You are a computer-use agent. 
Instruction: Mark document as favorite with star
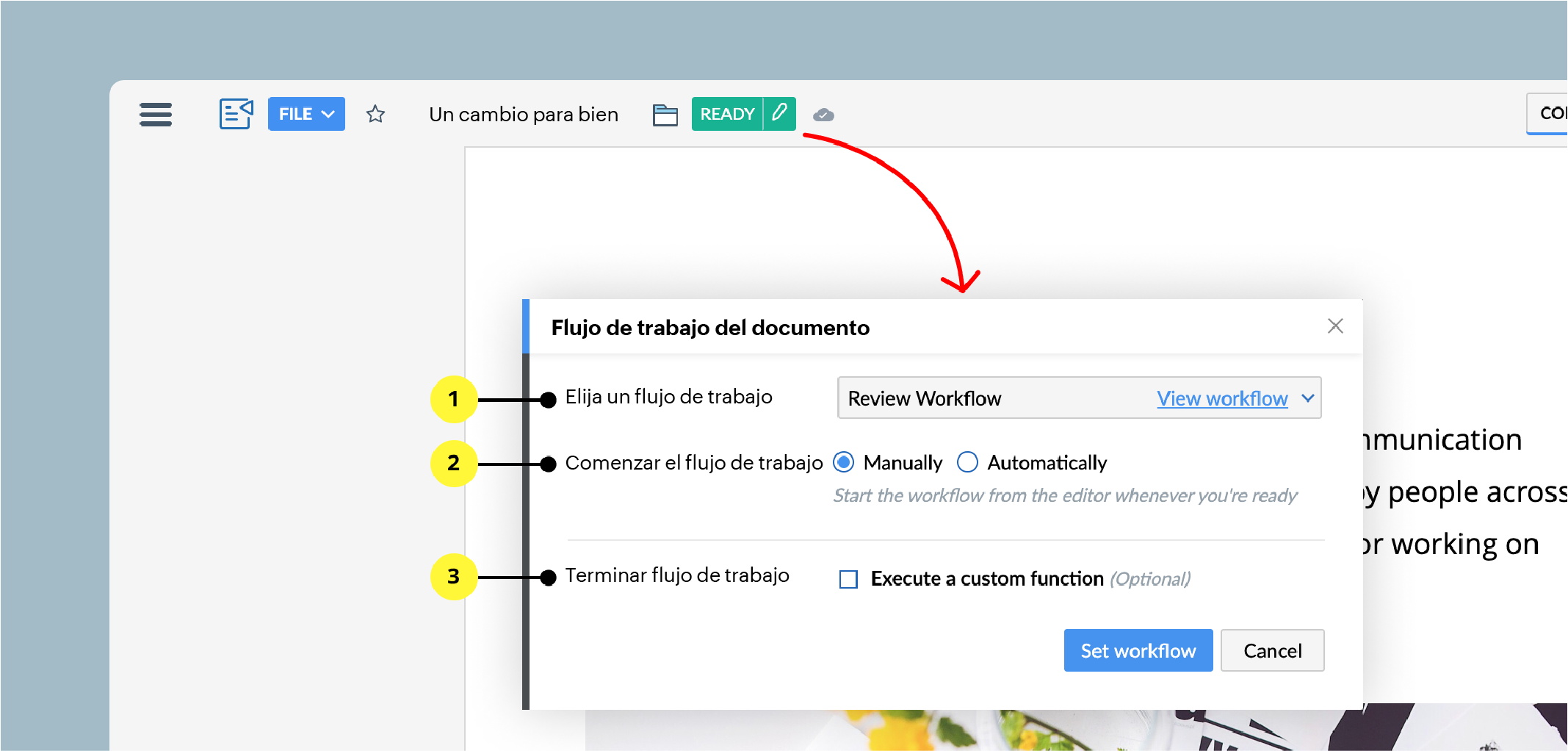click(375, 114)
